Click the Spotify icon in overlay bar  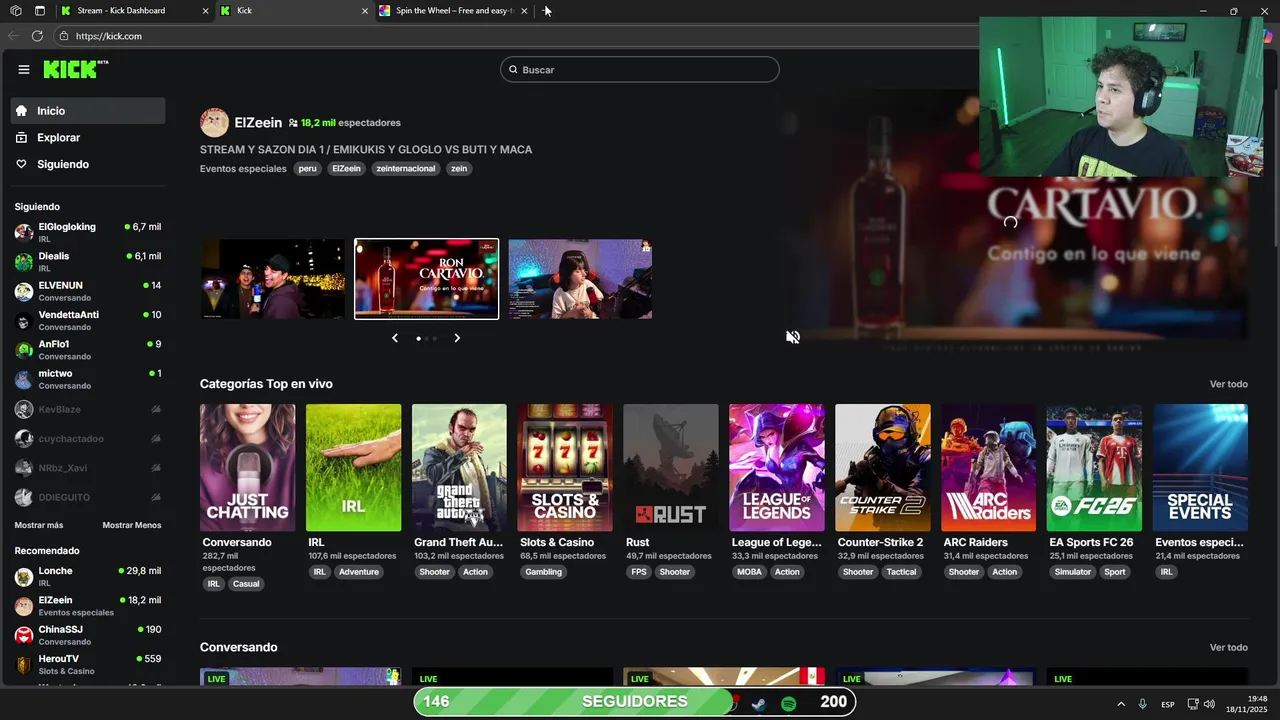pos(788,703)
